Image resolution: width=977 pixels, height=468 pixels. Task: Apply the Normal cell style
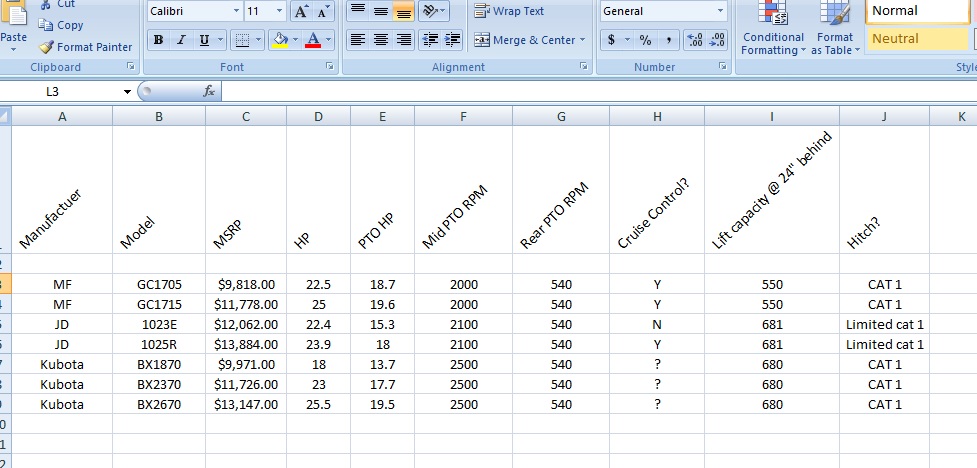coord(917,11)
